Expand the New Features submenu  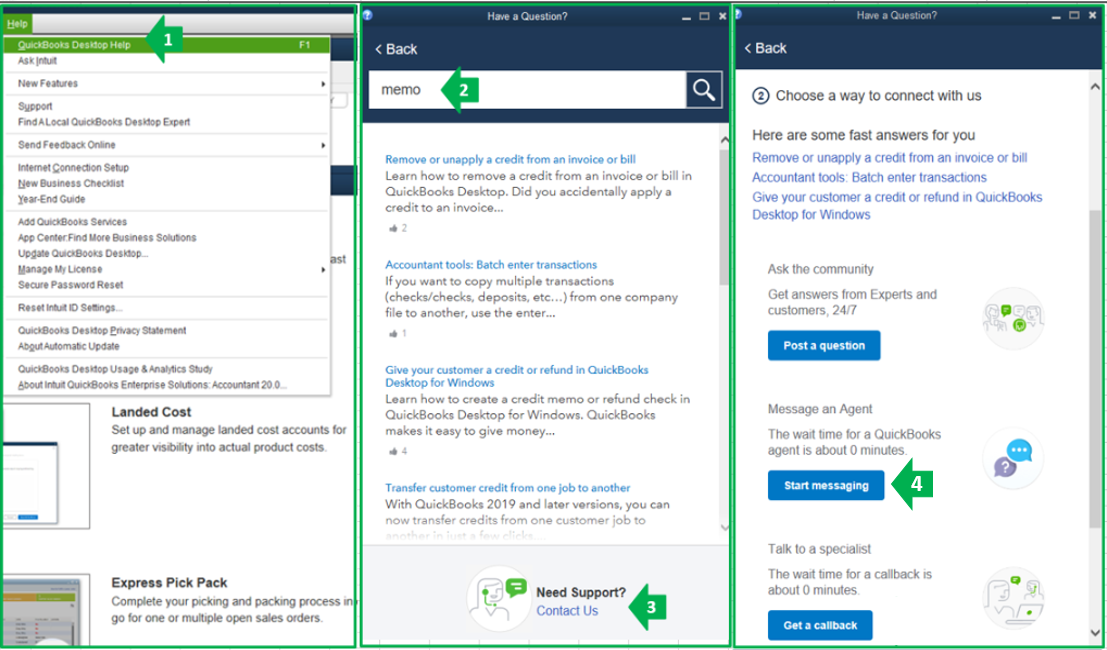point(167,83)
